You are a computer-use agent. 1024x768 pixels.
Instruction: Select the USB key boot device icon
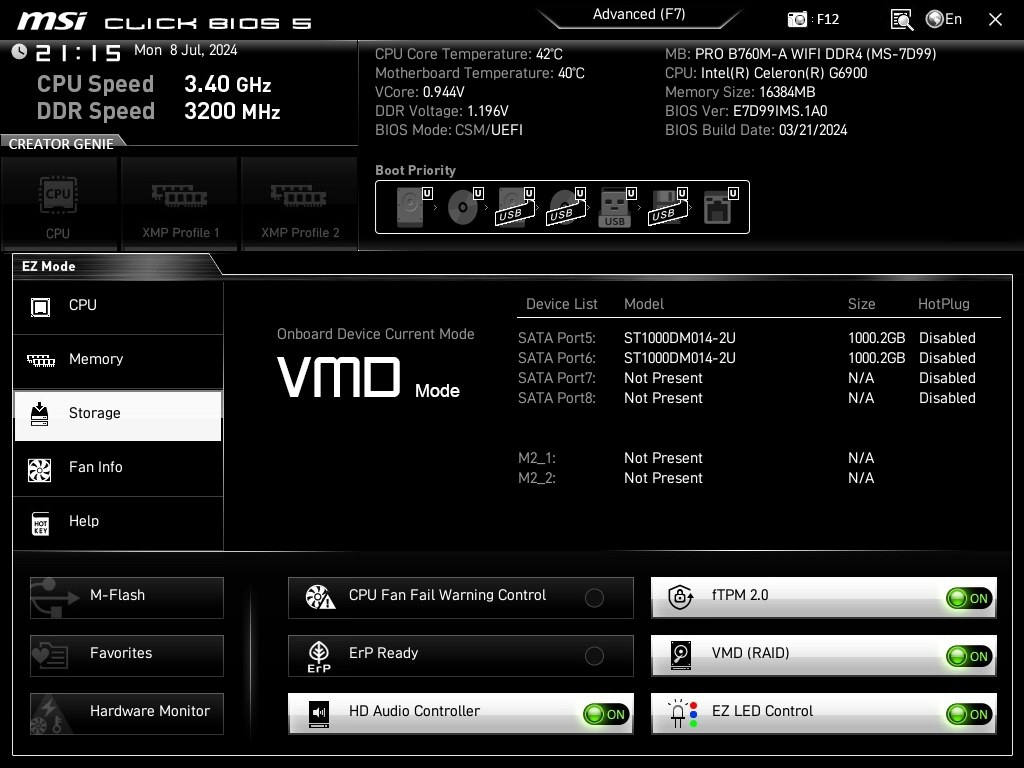coord(616,207)
